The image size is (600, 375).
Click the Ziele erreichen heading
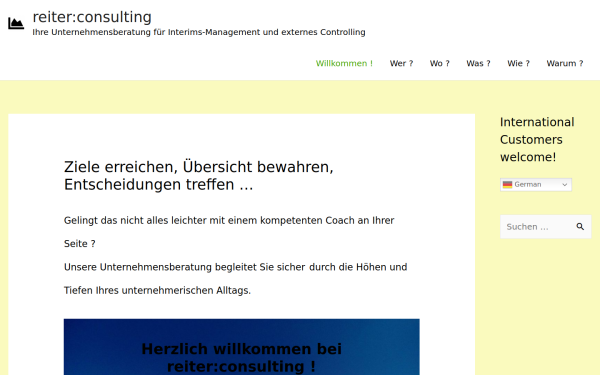(x=199, y=176)
